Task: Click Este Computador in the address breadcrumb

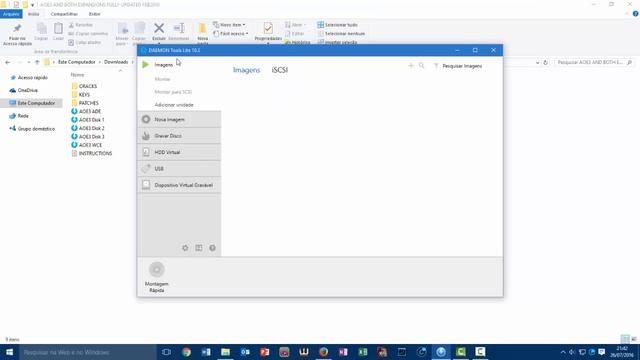Action: point(76,62)
